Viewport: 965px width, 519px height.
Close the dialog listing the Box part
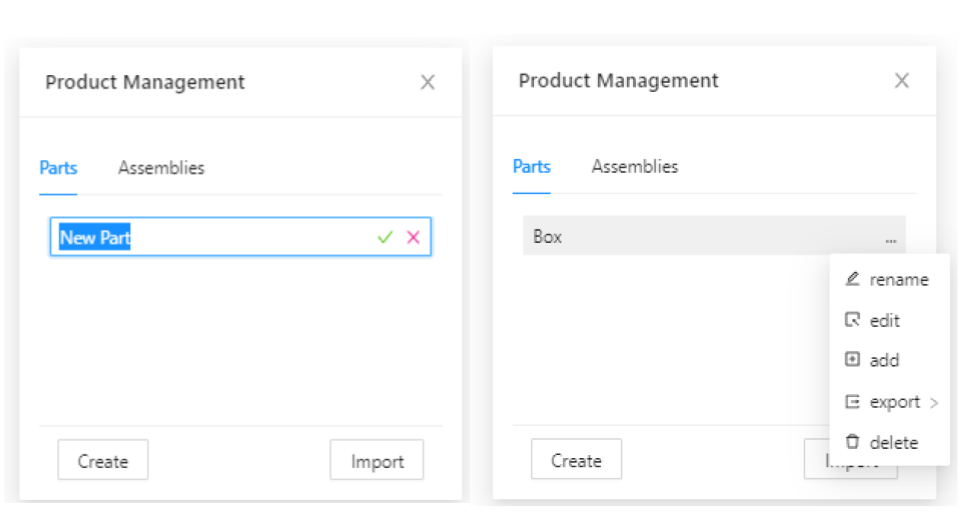pos(901,81)
